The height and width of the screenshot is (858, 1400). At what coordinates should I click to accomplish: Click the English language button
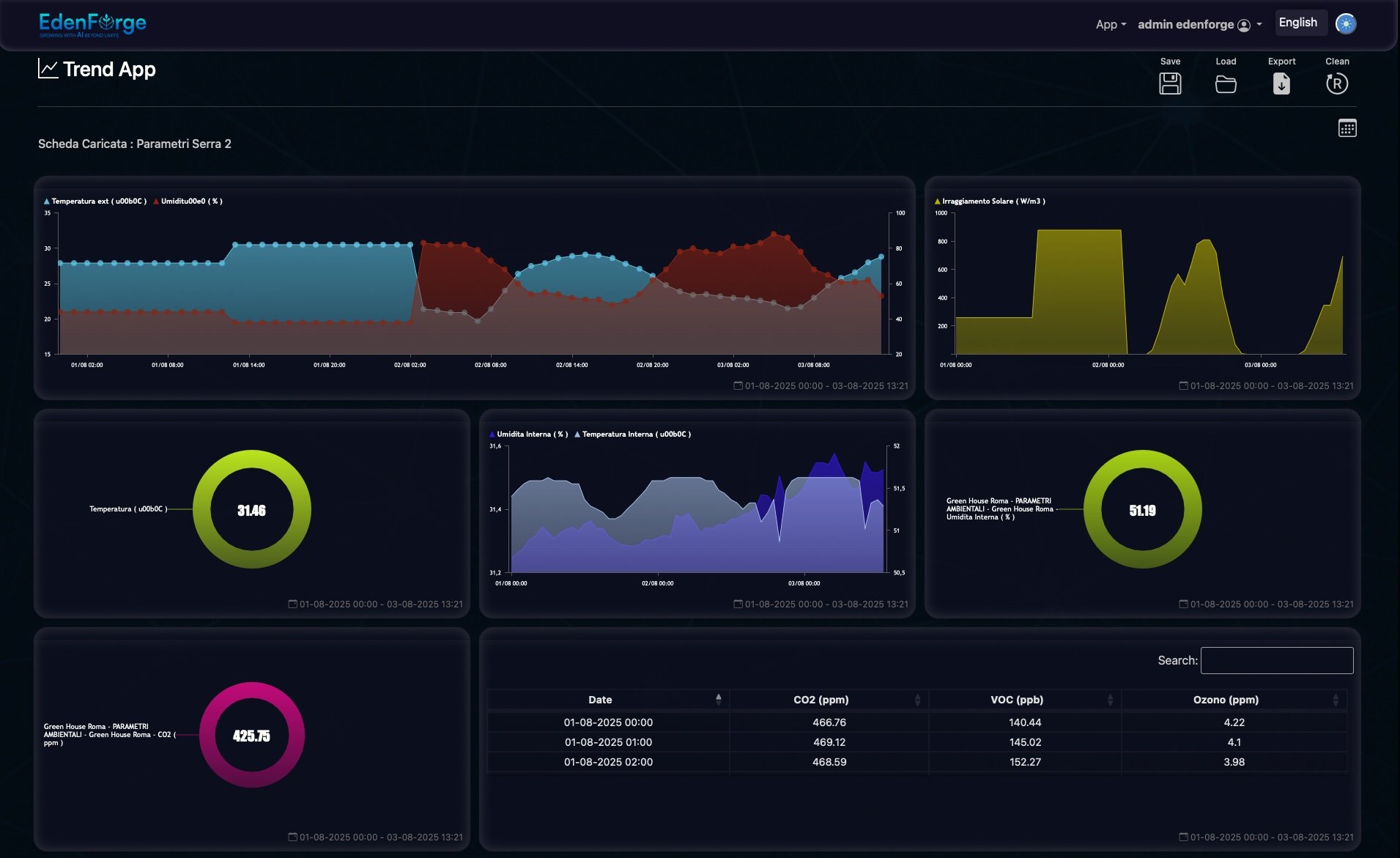1297,23
